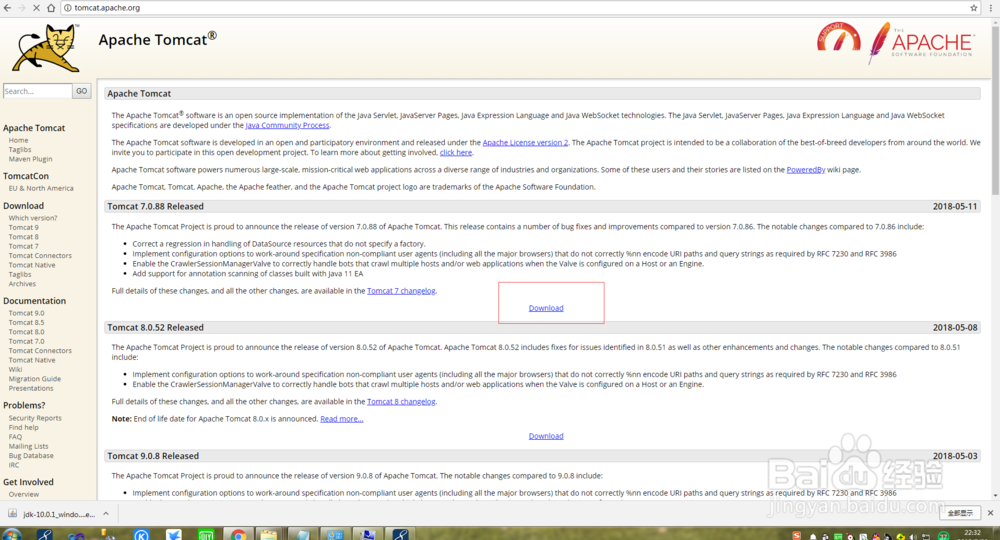Open the Find help link

pyautogui.click(x=24, y=428)
